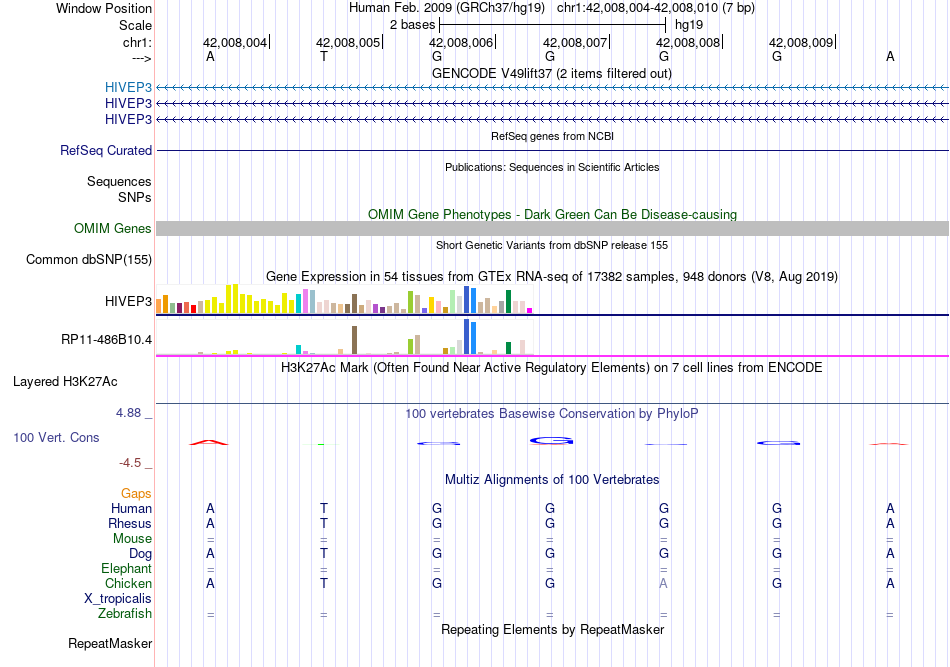The width and height of the screenshot is (950, 667).
Task: Select the Dog alignment row label
Action: (140, 554)
